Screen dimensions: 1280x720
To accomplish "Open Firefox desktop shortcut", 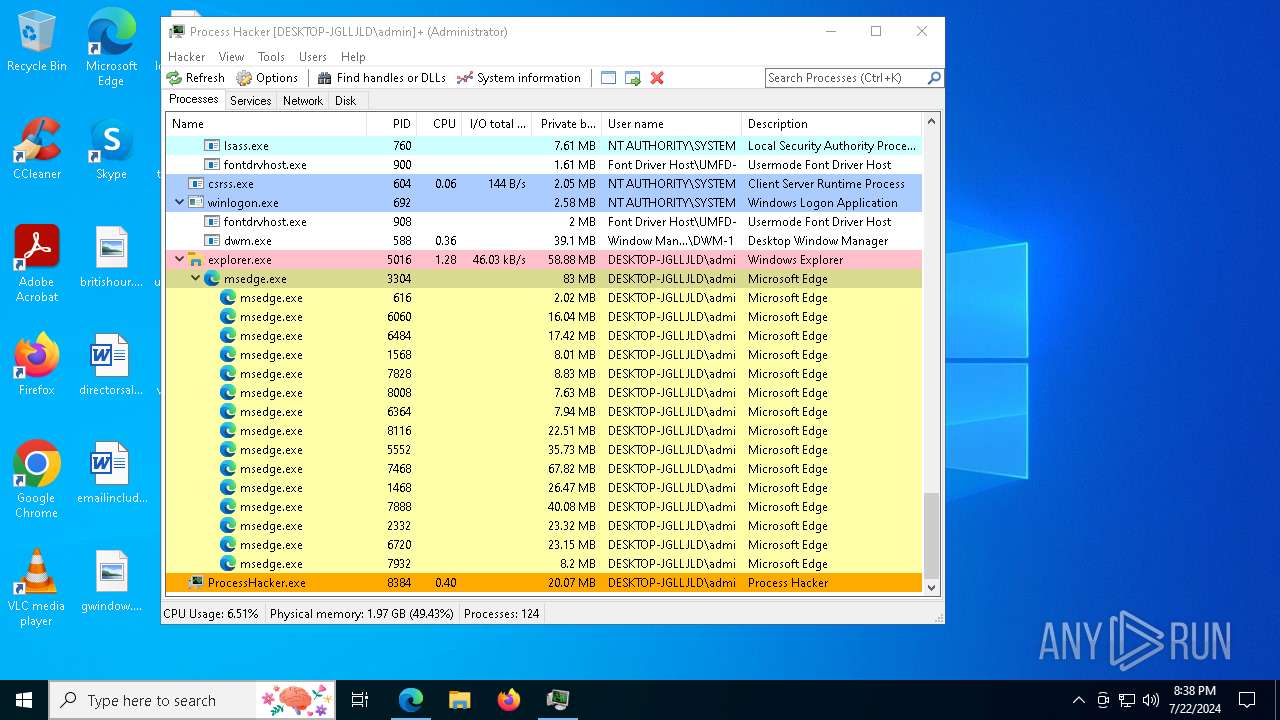I will pyautogui.click(x=37, y=364).
